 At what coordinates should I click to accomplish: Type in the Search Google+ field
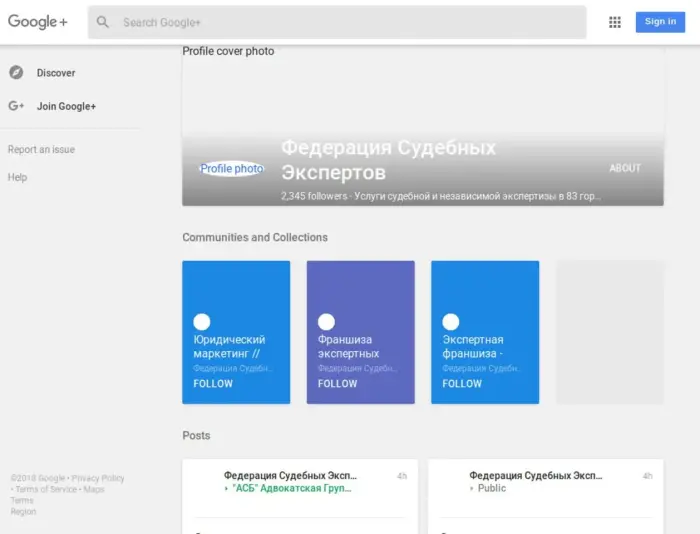(x=340, y=22)
